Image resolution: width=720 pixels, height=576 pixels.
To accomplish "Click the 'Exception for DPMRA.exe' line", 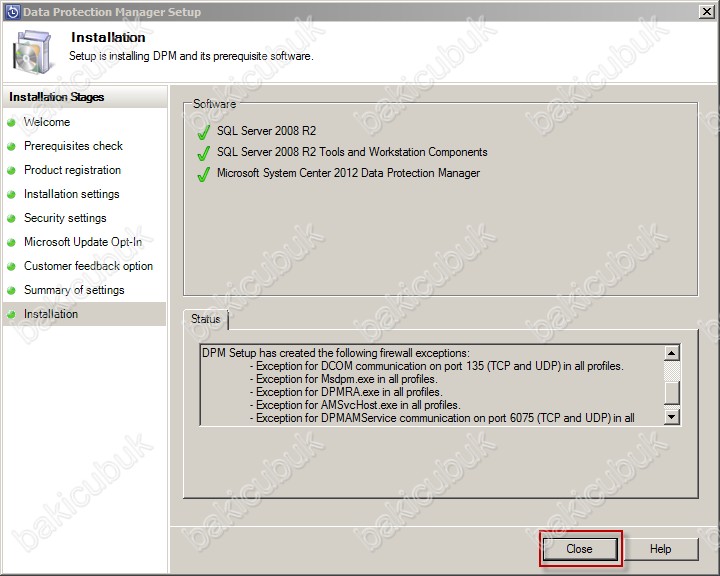I will (346, 392).
